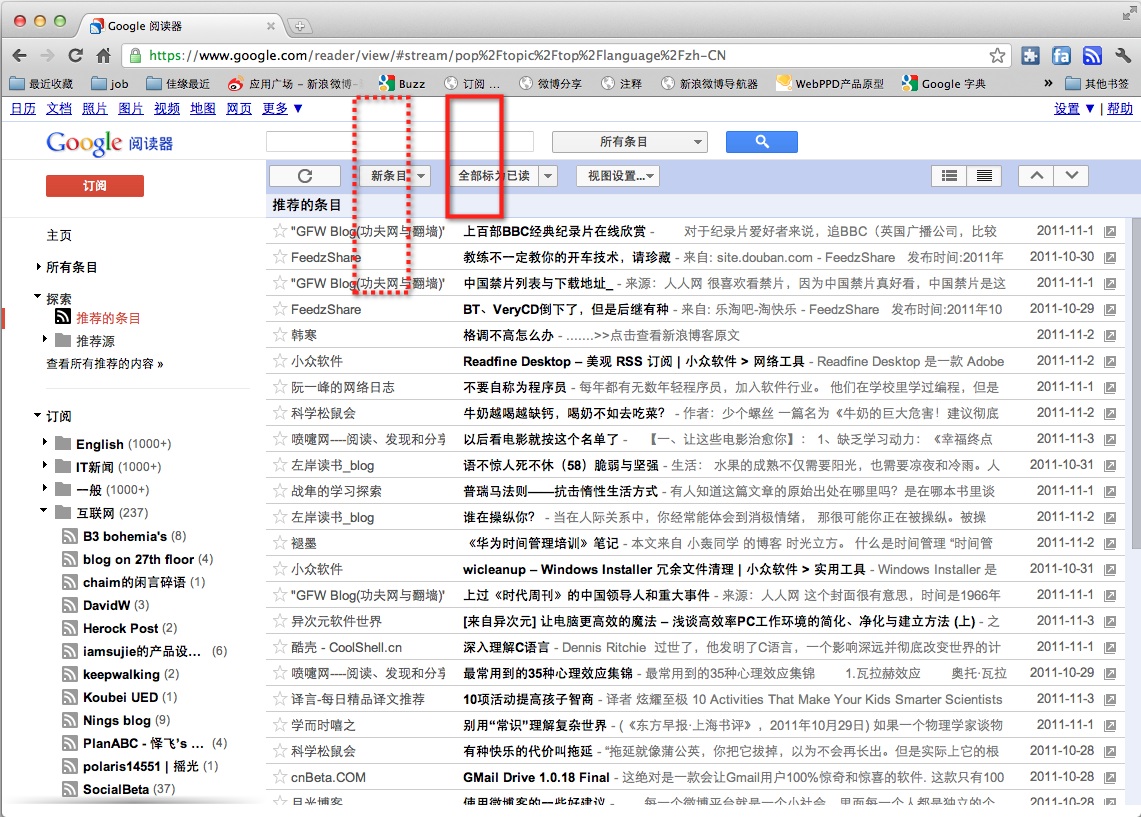Screen dimensions: 1141x817
Task: Open original page icon for 韩寒 row
Action: pos(1110,335)
